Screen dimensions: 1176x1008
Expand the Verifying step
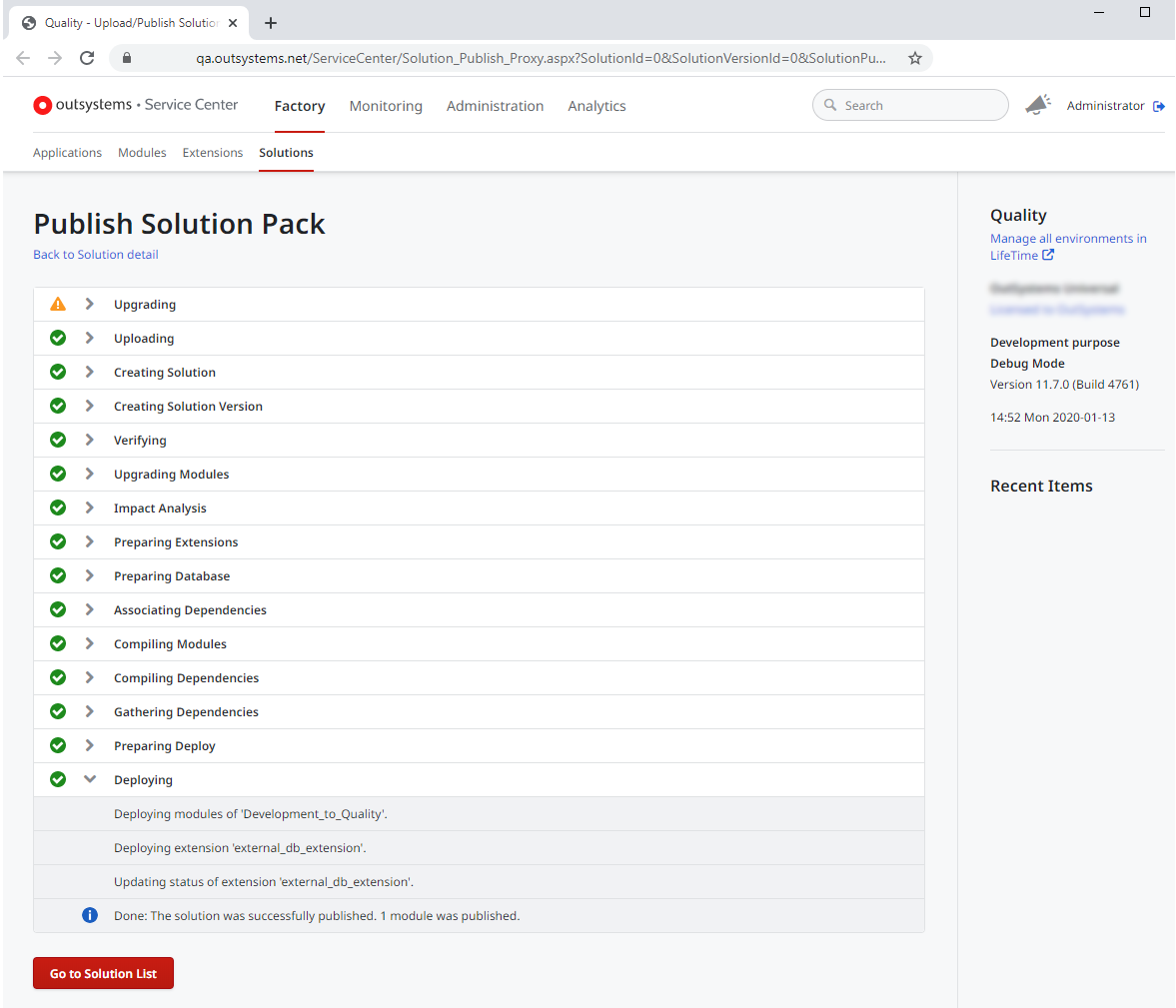[90, 440]
